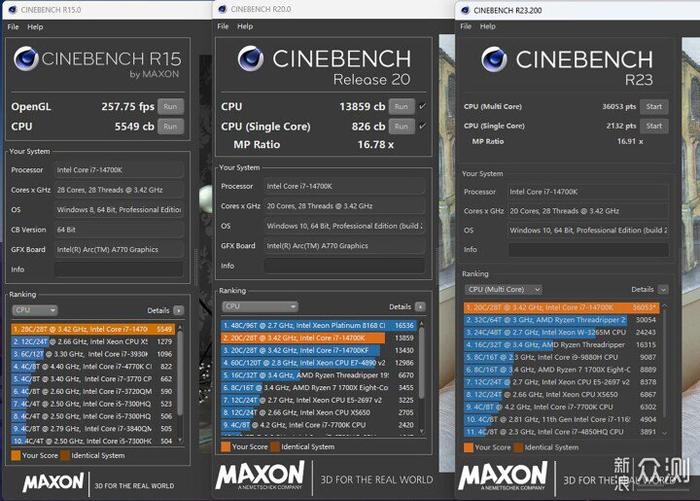The height and width of the screenshot is (501, 700).
Task: Click the Your Score orange swatch in R23
Action: (468, 447)
